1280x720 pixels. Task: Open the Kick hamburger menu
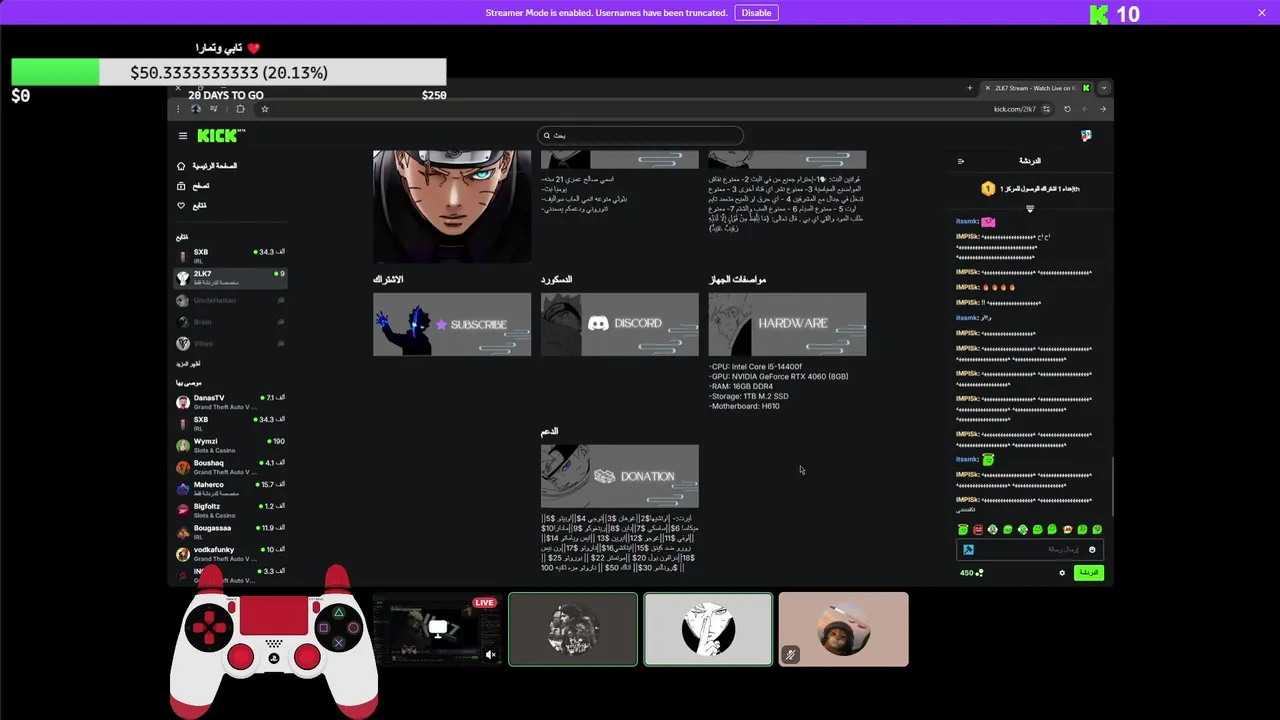point(183,136)
